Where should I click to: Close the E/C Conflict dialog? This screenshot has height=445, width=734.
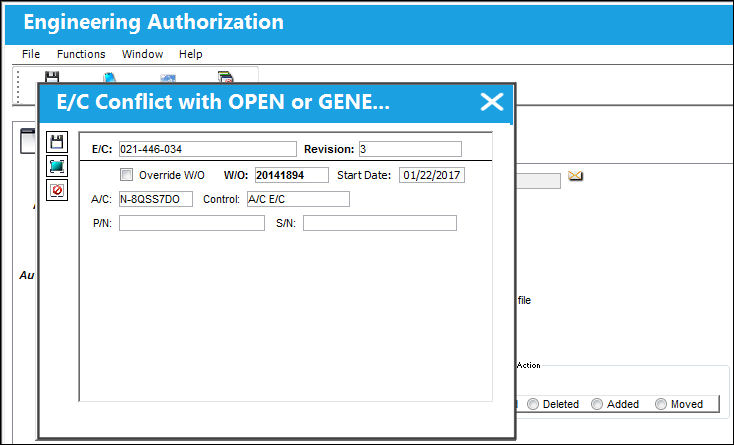(492, 102)
